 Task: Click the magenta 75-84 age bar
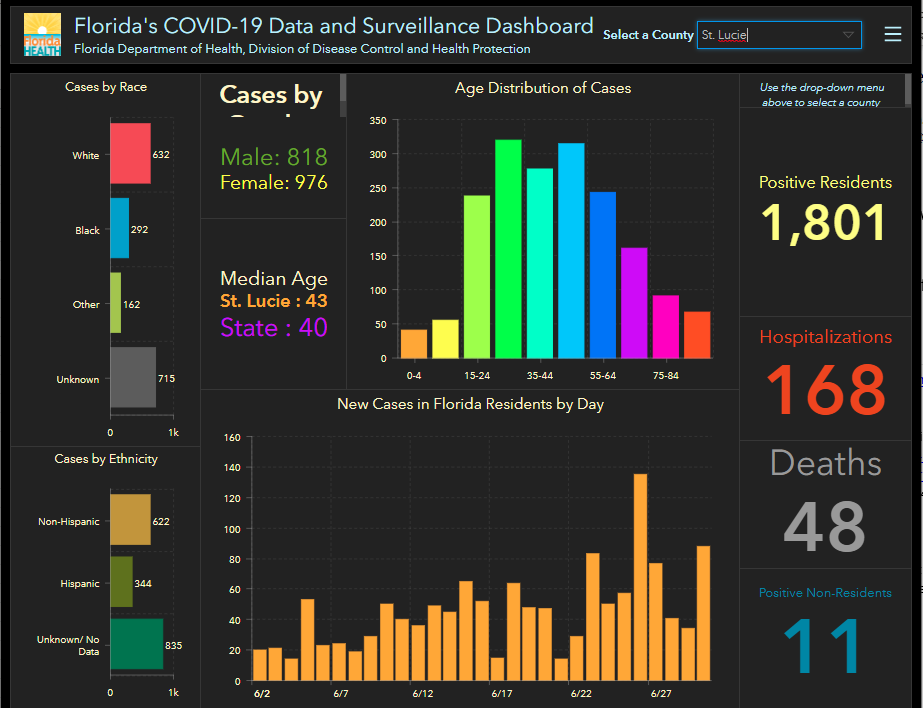[x=666, y=327]
